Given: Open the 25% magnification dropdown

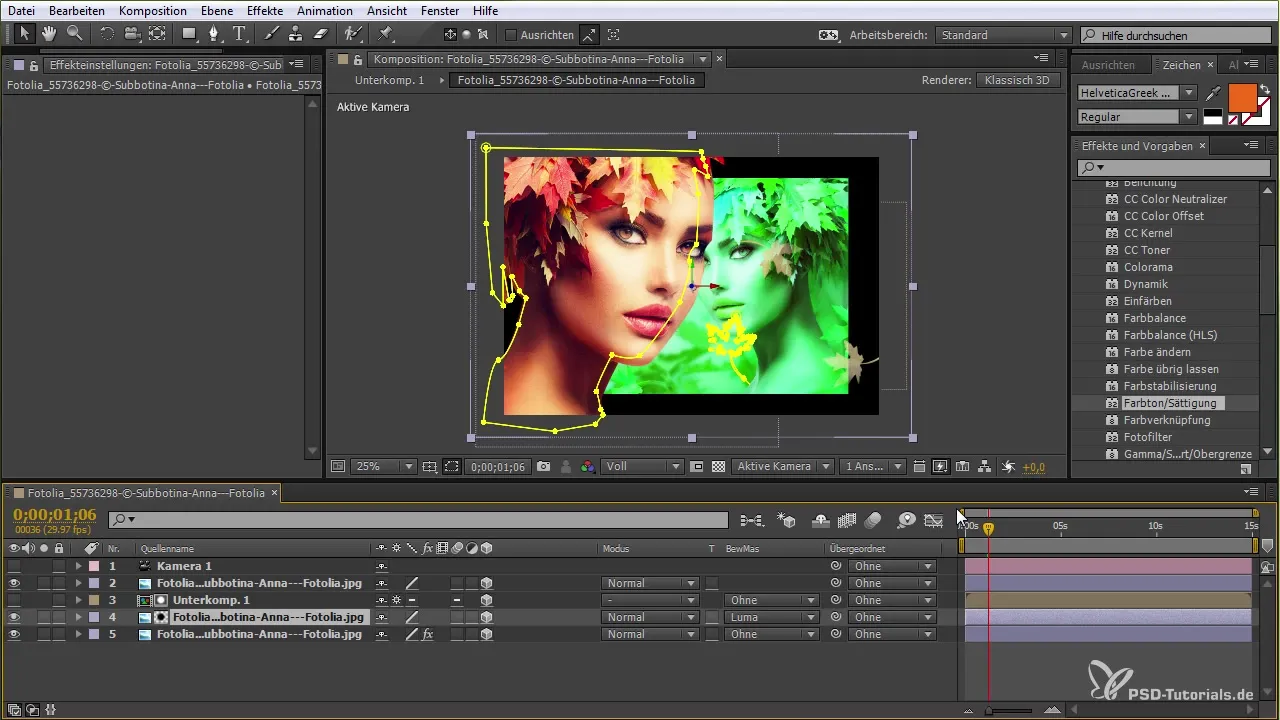Looking at the screenshot, I should 385,466.
